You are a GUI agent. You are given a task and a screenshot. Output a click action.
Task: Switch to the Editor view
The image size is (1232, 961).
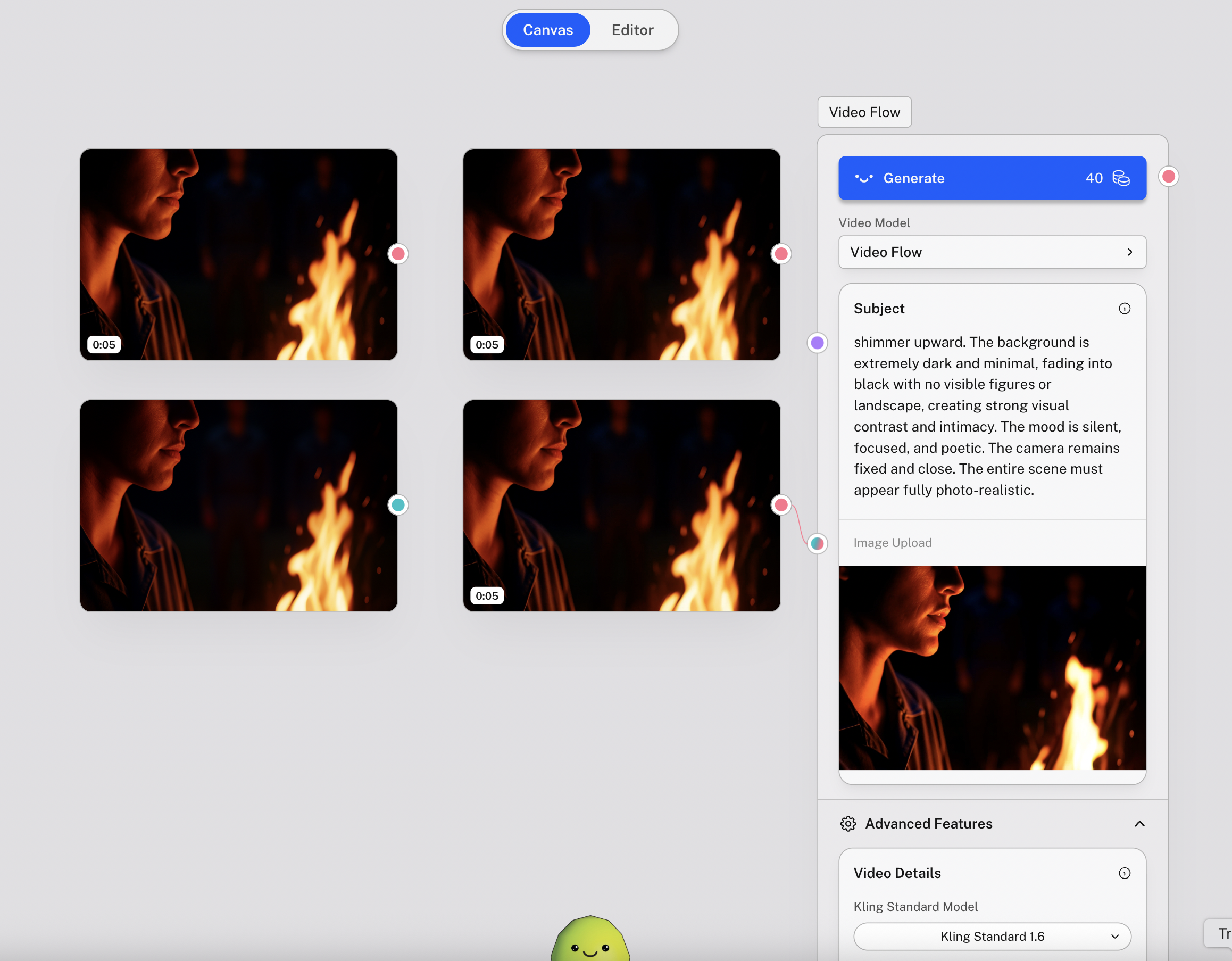(x=632, y=30)
